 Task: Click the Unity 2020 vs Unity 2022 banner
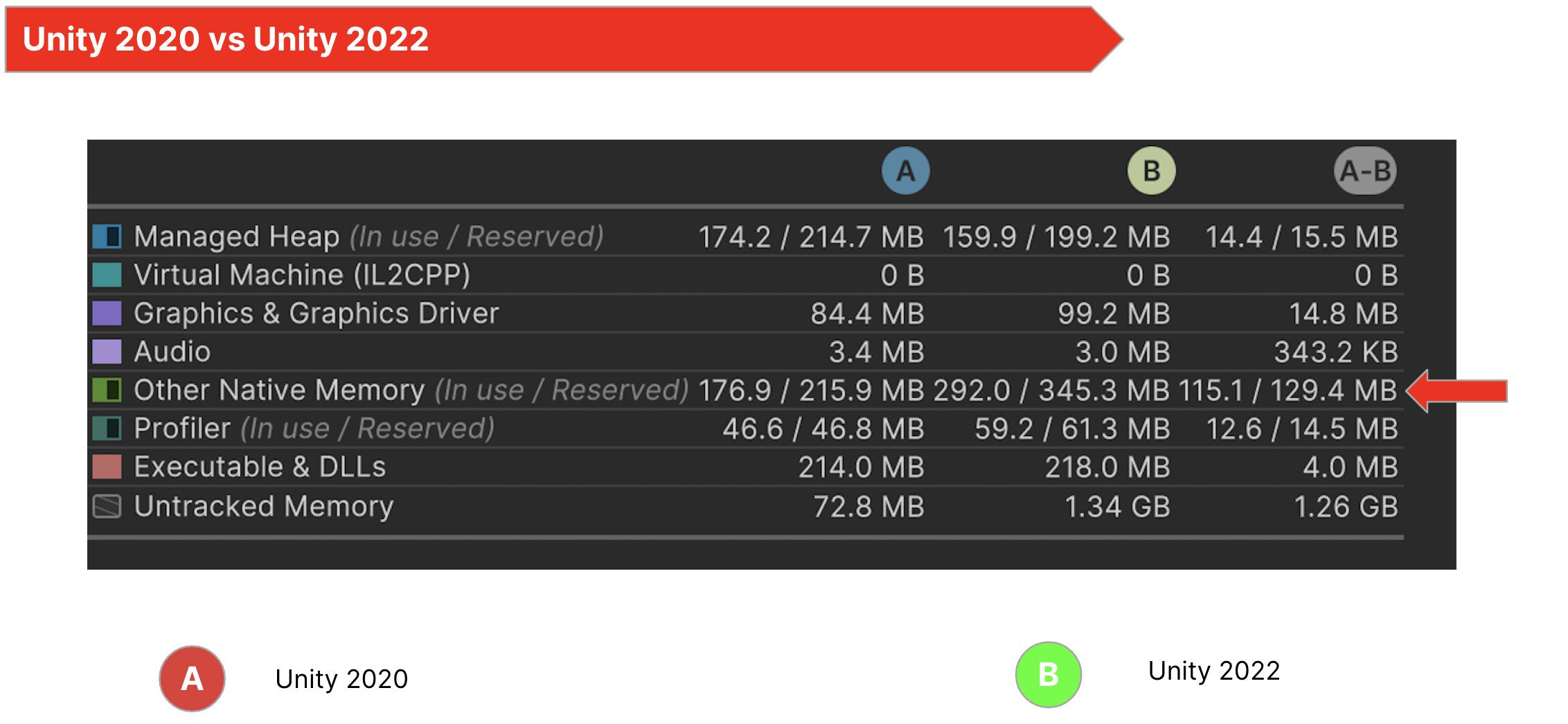tap(564, 39)
